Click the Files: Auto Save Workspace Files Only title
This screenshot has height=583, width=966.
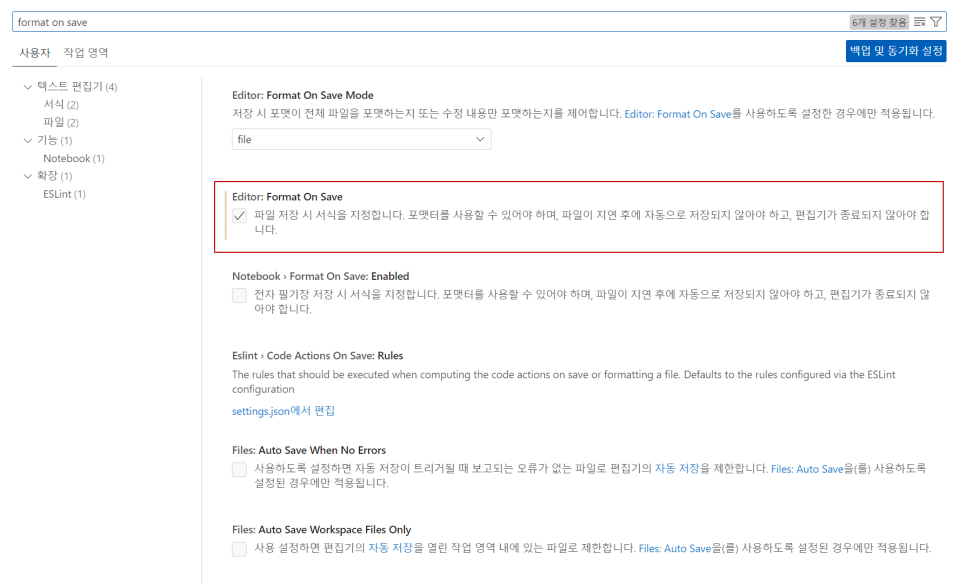(x=322, y=530)
